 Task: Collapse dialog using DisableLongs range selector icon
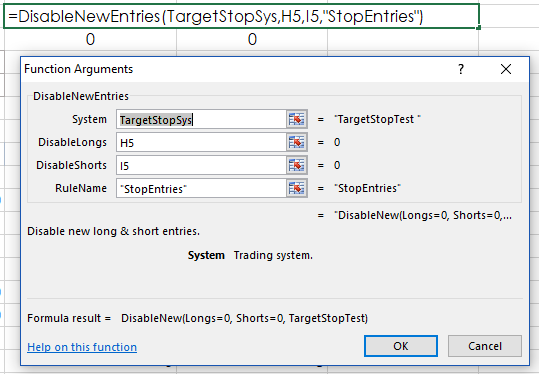point(297,142)
